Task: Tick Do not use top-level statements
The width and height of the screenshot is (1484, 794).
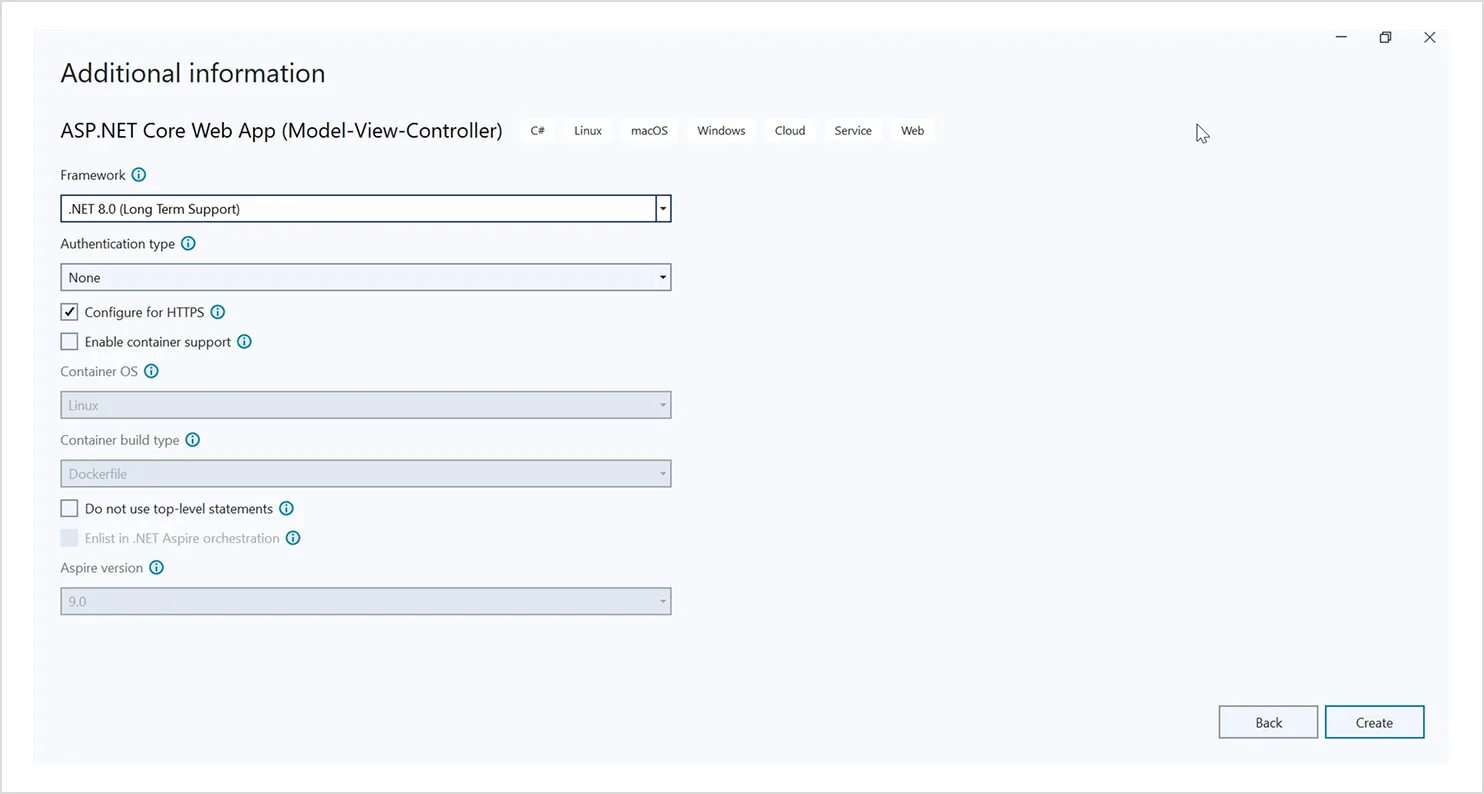Action: (69, 508)
